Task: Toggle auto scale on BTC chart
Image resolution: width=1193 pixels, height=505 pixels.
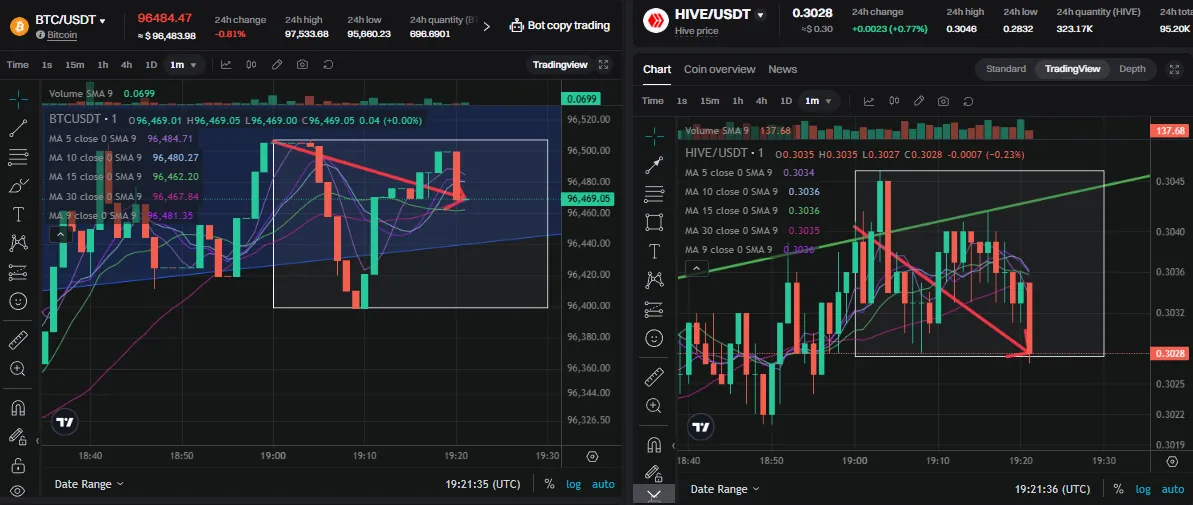Action: (x=603, y=484)
